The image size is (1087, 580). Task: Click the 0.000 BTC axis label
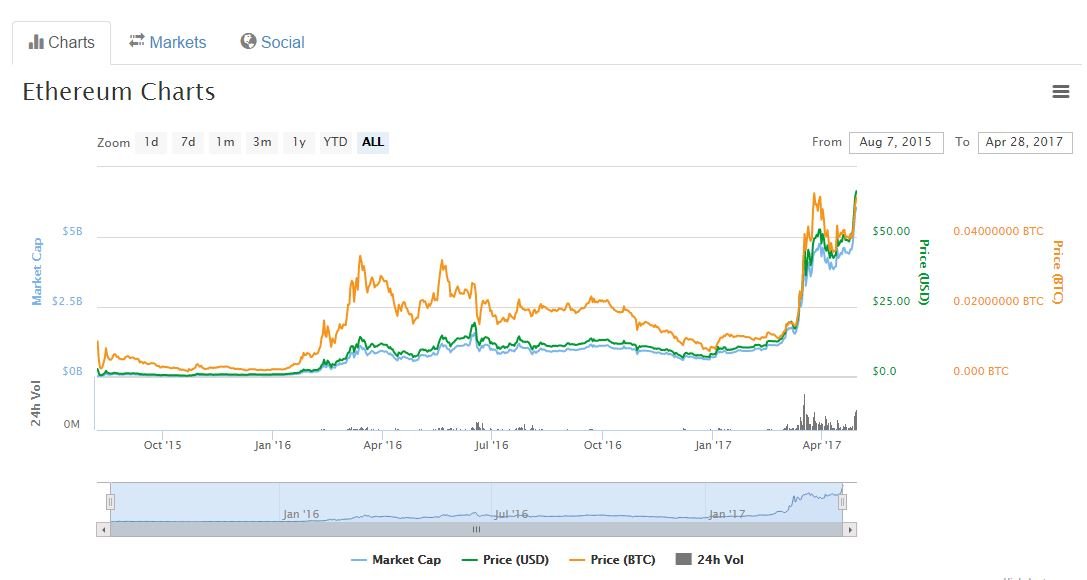[981, 371]
